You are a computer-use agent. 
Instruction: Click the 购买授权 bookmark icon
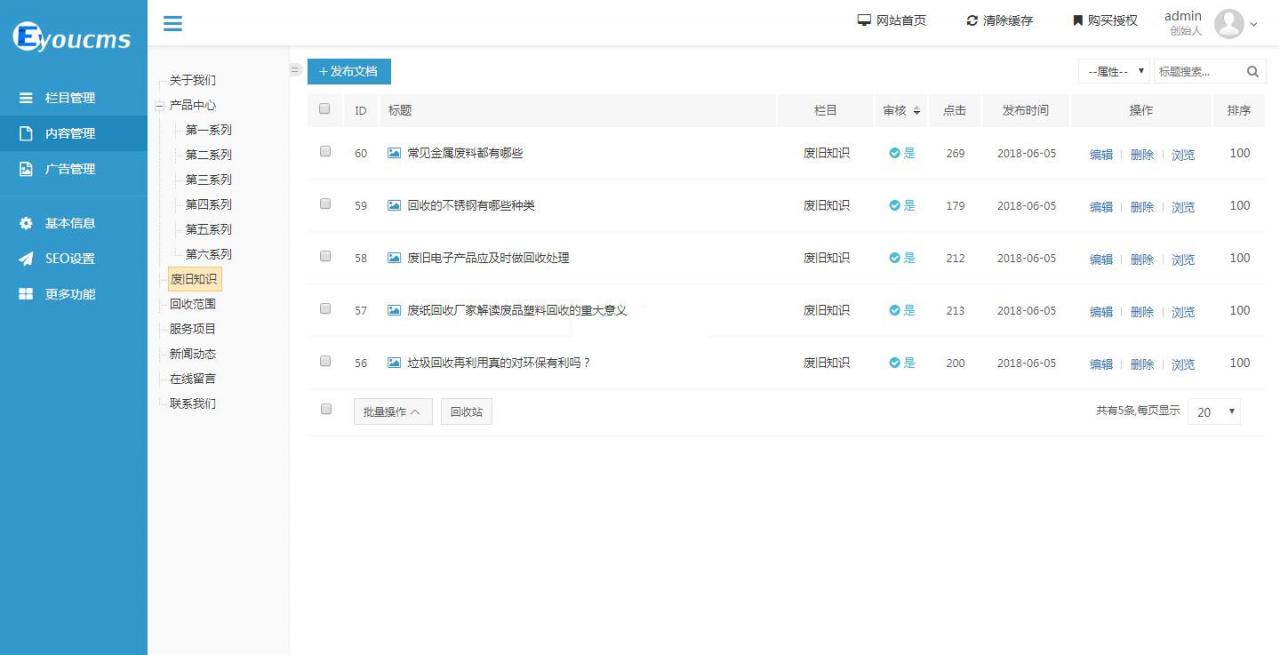tap(1075, 19)
